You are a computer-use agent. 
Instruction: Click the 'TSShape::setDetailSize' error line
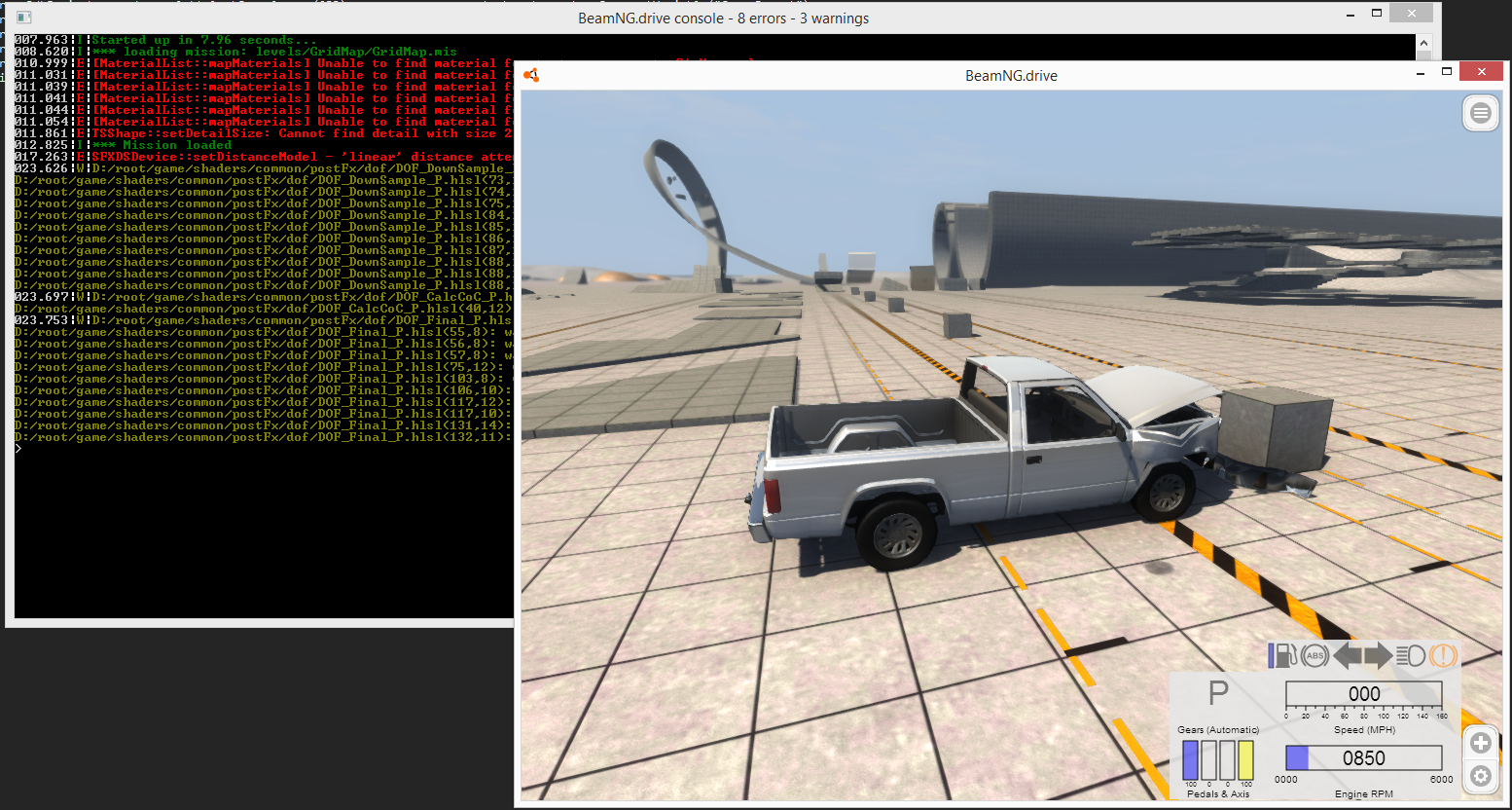302,133
